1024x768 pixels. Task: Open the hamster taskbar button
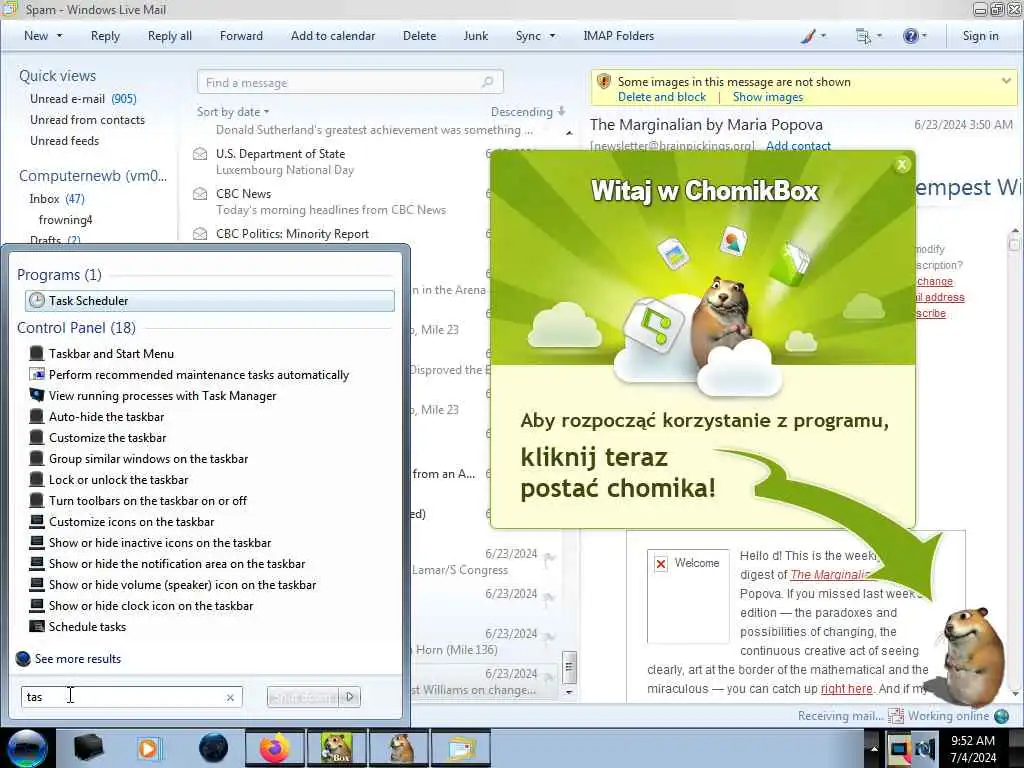[399, 748]
